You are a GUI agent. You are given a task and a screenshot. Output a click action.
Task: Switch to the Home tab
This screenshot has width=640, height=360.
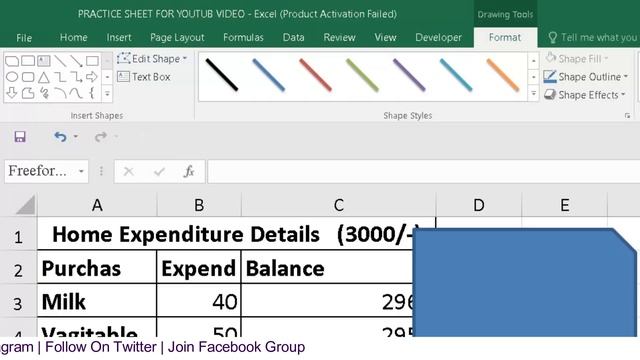click(73, 38)
